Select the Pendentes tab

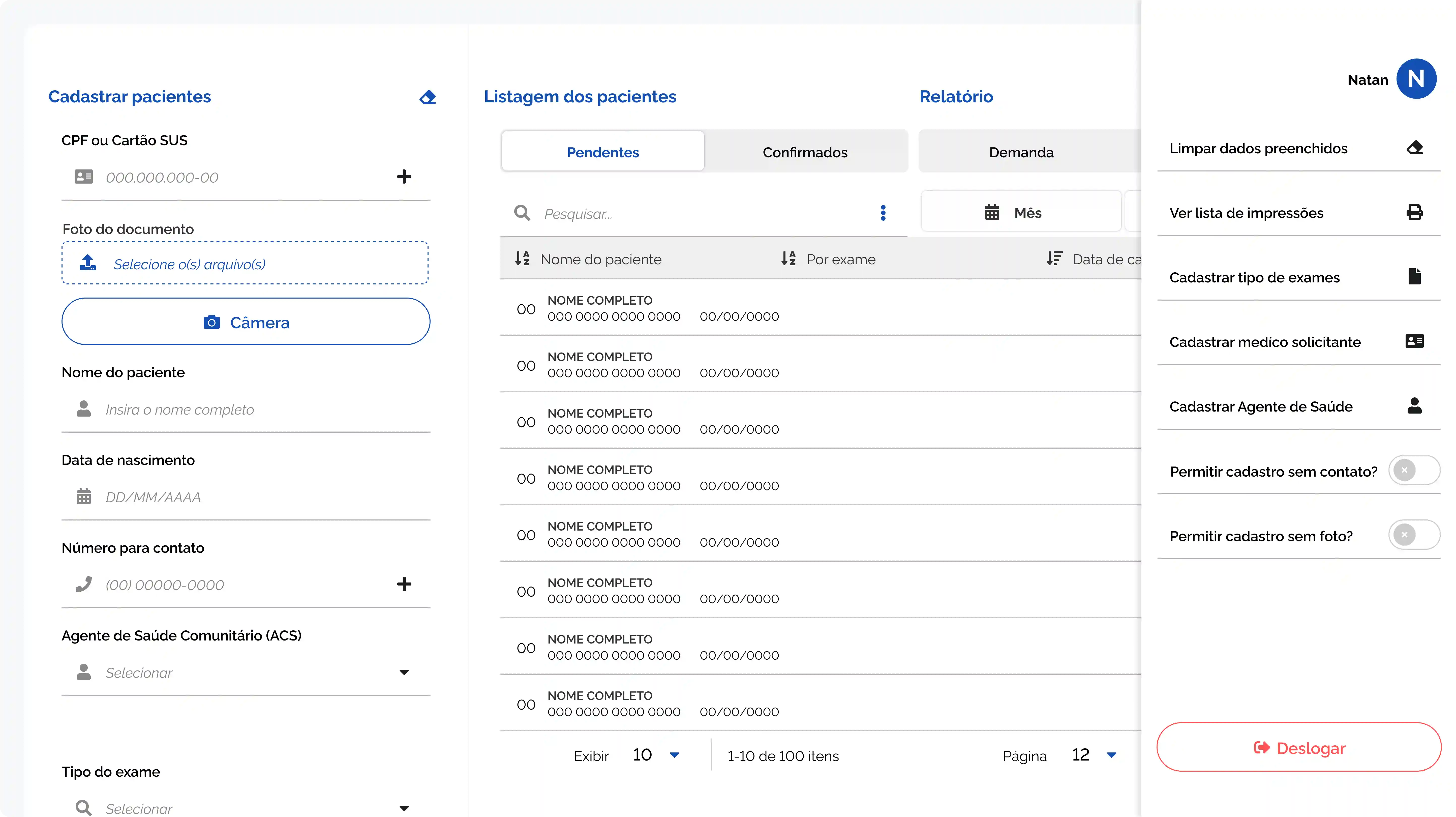pos(602,152)
